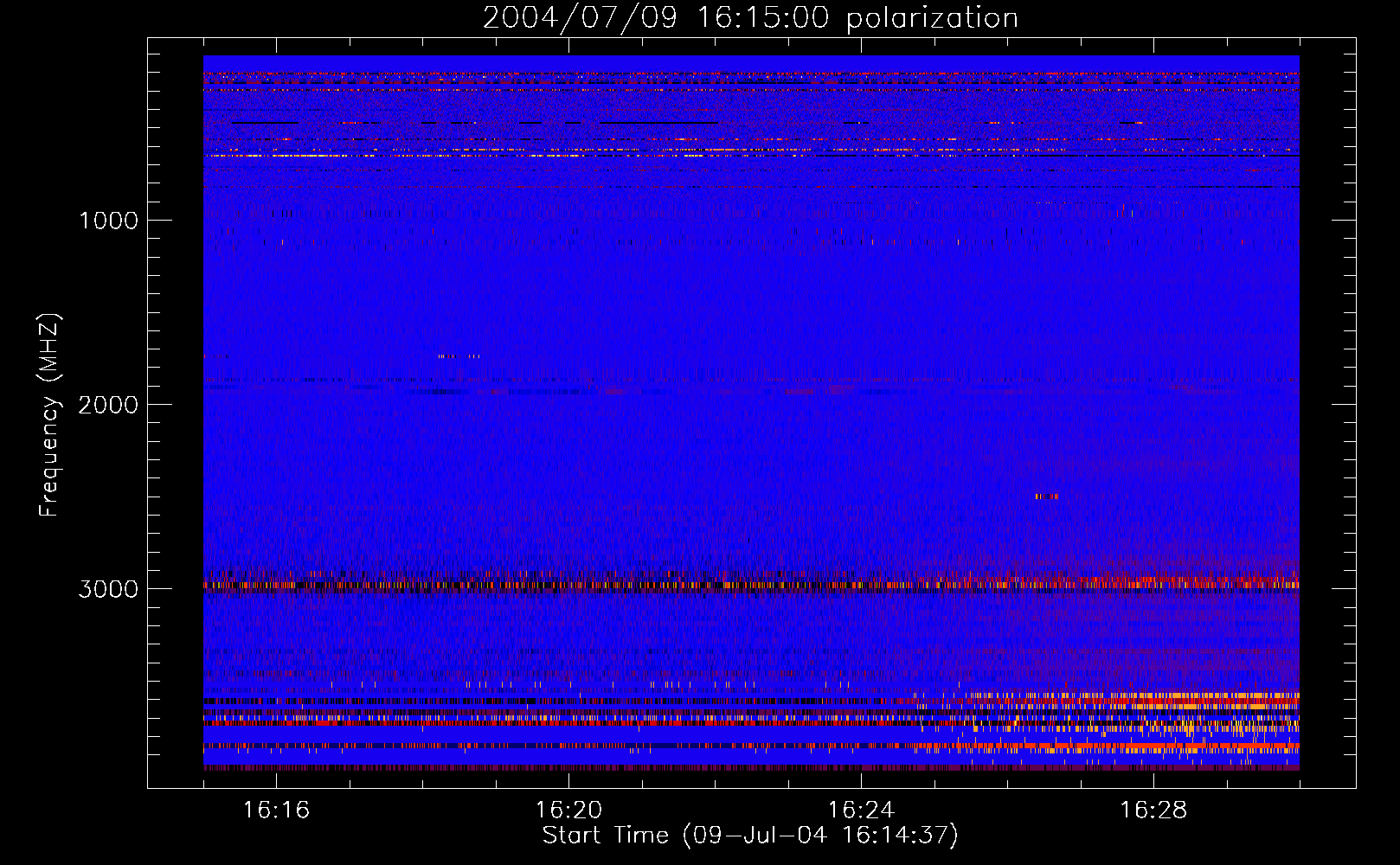Click the "Start Time (09-Jul-04 16:14:37)" axis label
Viewport: 1400px width, 865px height.
[x=750, y=836]
